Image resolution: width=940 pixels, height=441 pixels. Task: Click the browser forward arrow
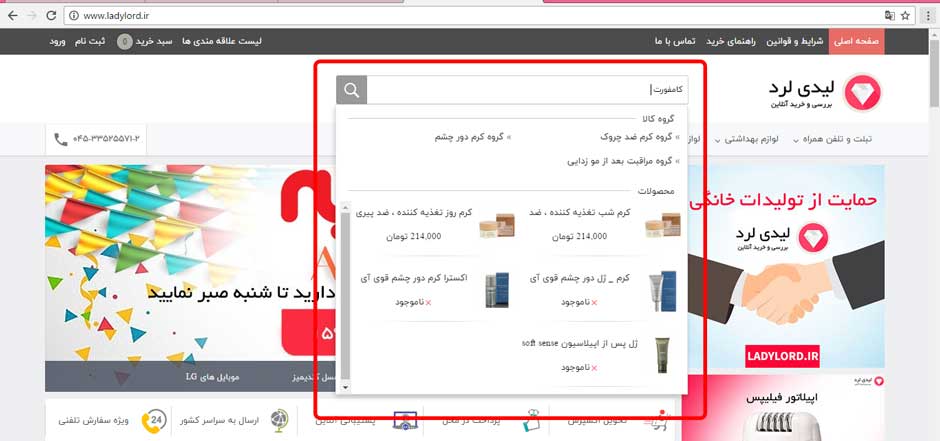(x=32, y=16)
